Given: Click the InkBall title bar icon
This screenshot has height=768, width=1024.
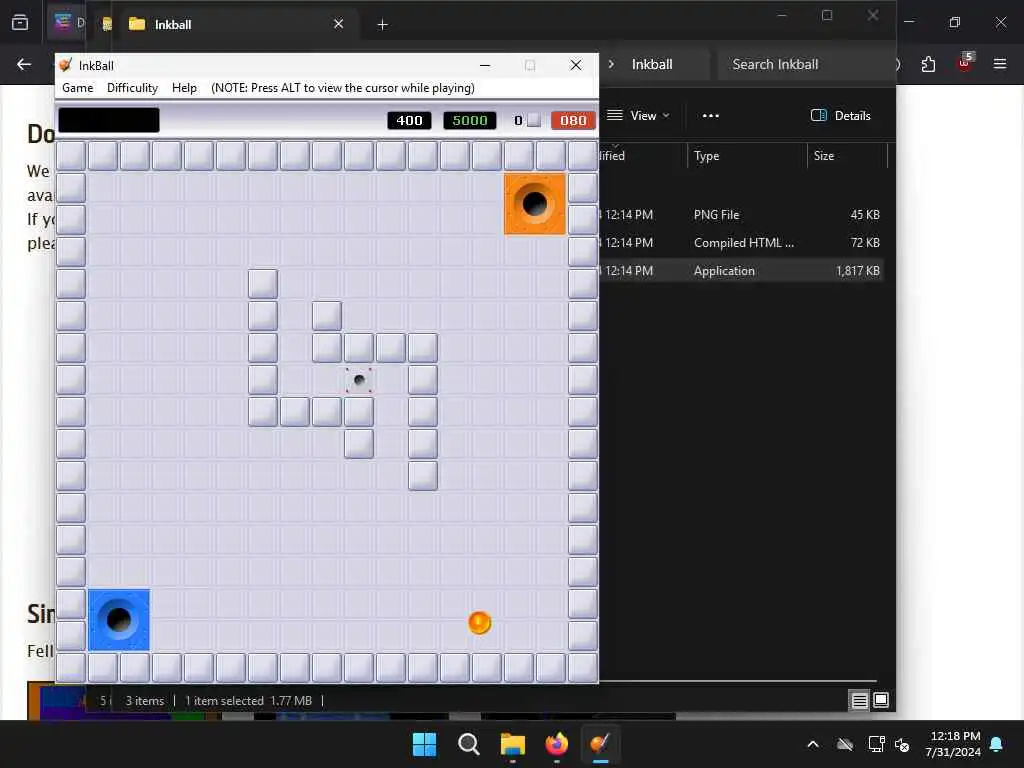Looking at the screenshot, I should click(65, 65).
